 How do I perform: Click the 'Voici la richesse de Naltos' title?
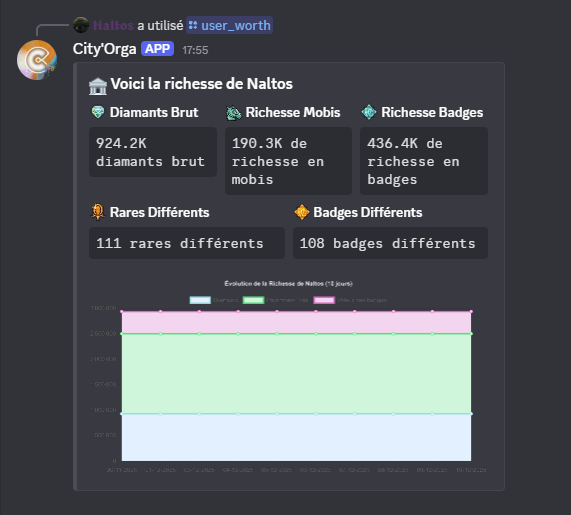click(x=201, y=84)
